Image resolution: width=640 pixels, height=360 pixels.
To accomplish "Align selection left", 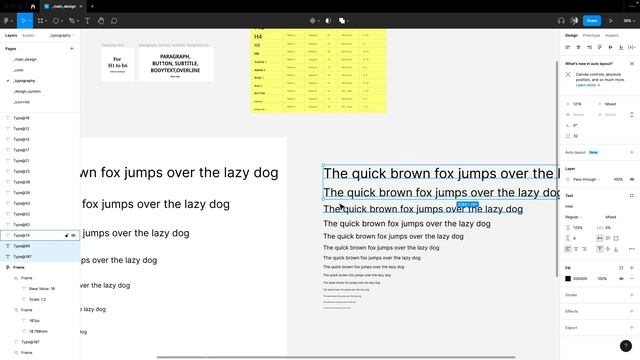I will [567, 47].
